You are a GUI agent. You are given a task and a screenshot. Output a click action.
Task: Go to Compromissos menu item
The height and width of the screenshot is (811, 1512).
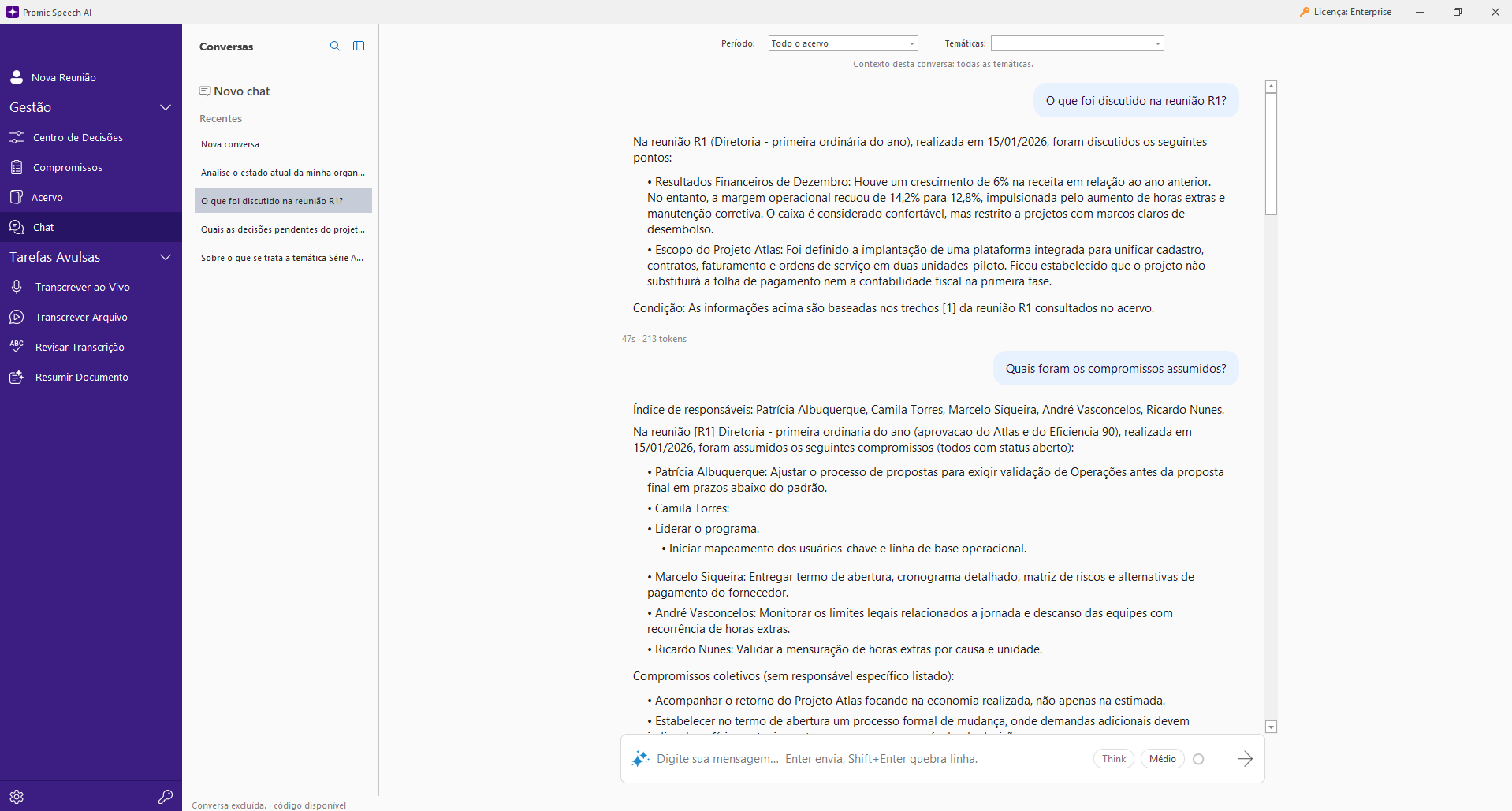(91, 167)
